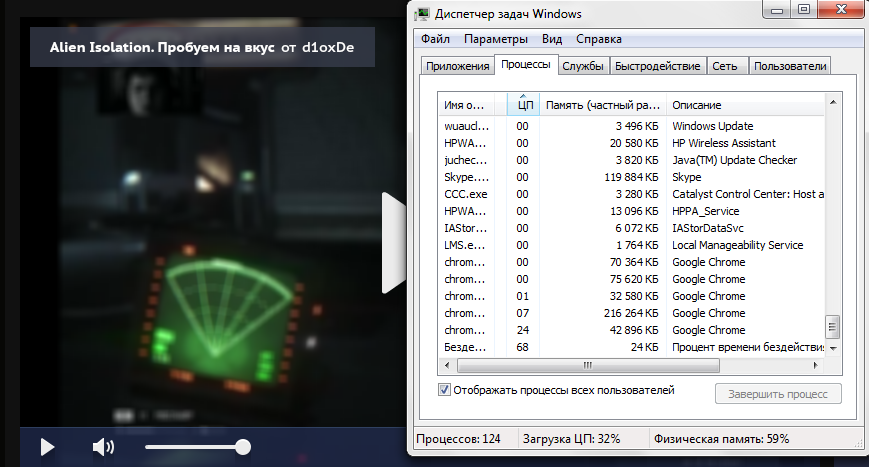Click the horizontal scroll left arrow

(x=448, y=365)
